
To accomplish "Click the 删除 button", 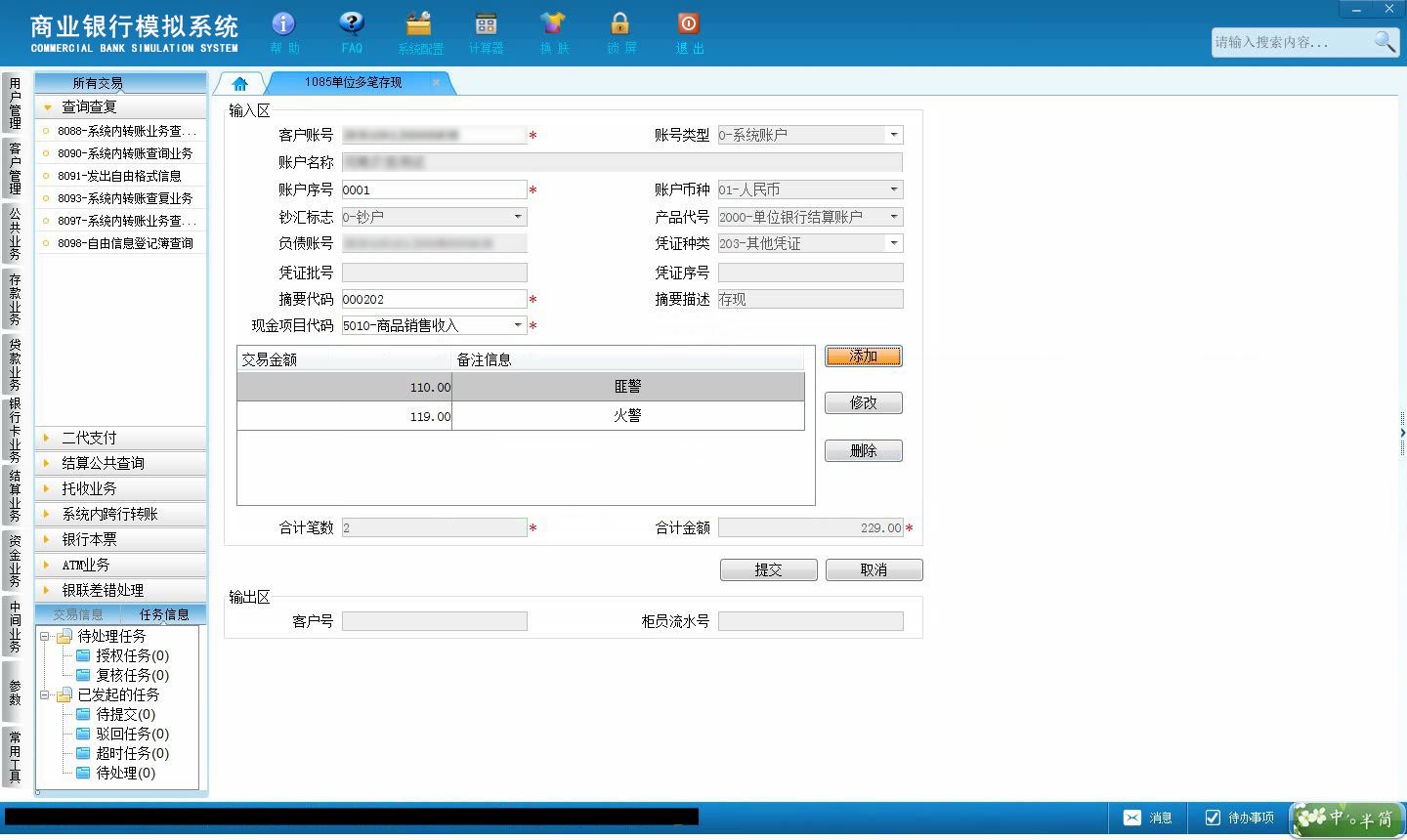I will coord(864,450).
